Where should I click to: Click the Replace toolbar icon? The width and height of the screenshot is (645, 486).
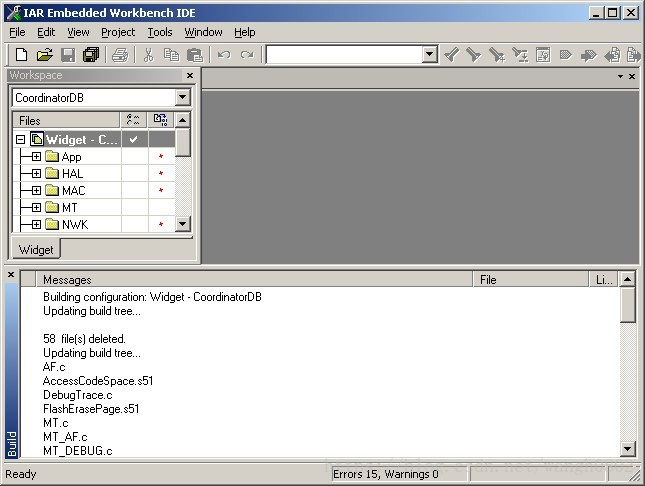(x=520, y=54)
